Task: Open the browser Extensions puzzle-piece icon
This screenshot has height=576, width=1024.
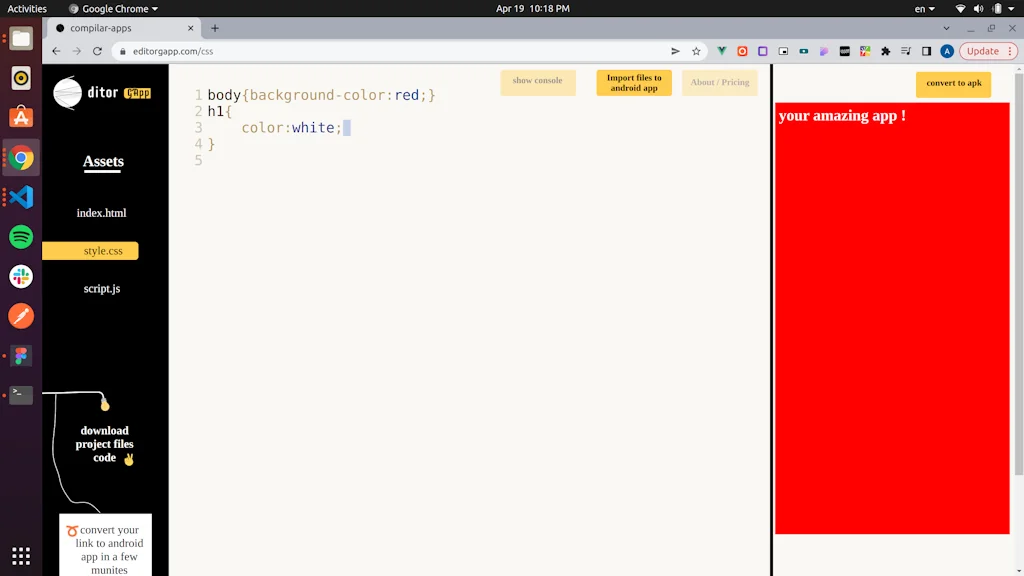Action: click(x=885, y=51)
